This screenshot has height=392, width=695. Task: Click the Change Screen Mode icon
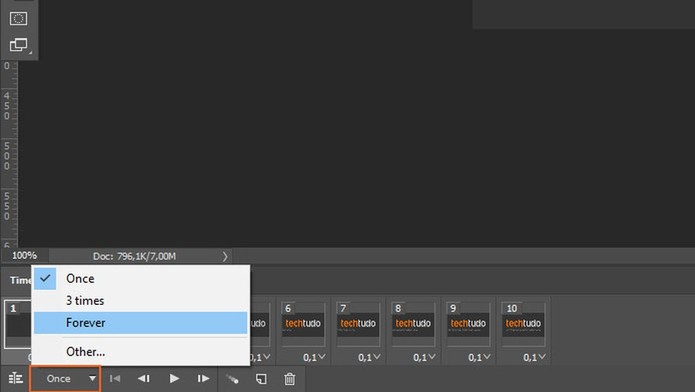[x=19, y=45]
